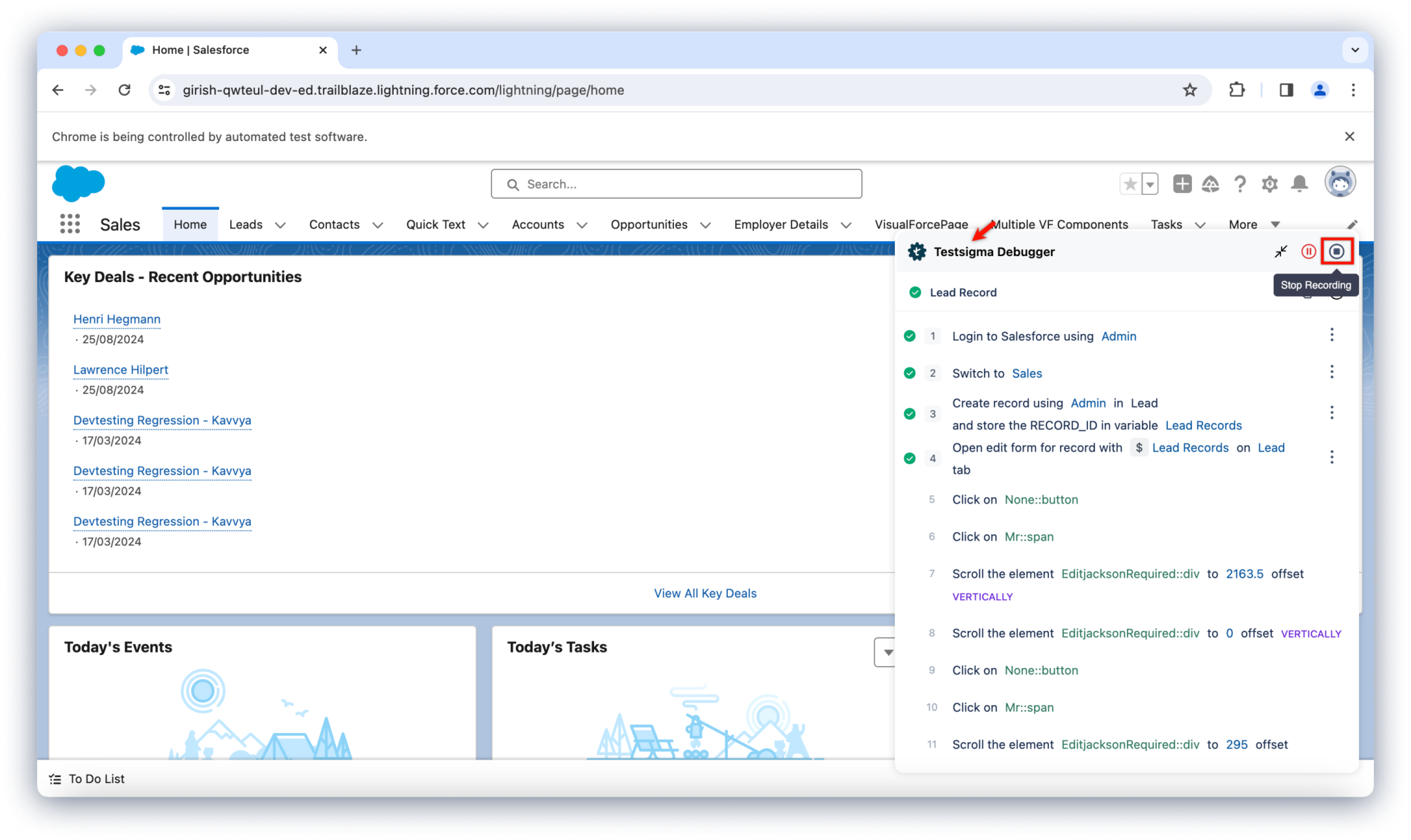Image resolution: width=1411 pixels, height=840 pixels.
Task: Click the Admin link in step 1
Action: [1118, 336]
